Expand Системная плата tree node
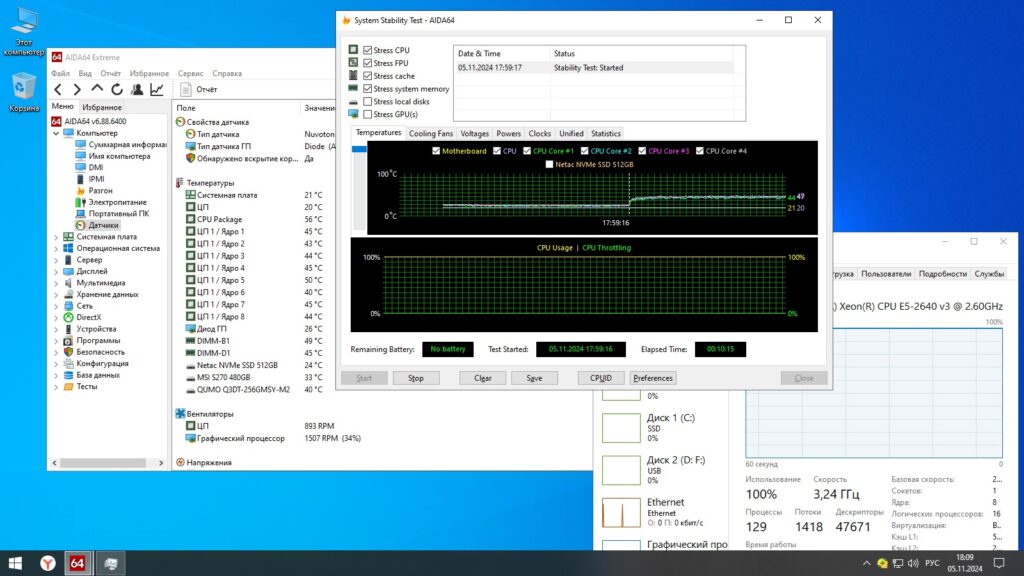 pos(56,237)
